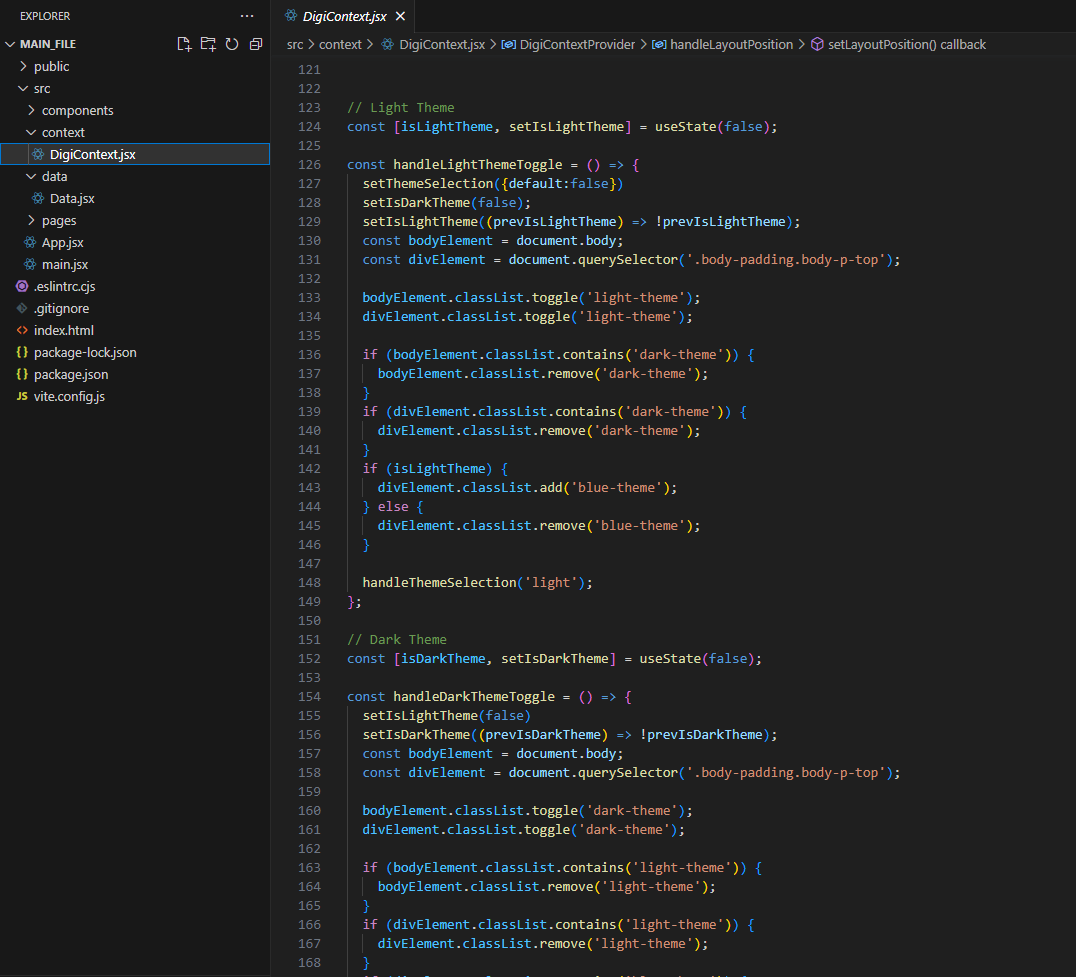Click DigiContextProvider in the breadcrumb
Screen dimensions: 1076x977
(577, 44)
